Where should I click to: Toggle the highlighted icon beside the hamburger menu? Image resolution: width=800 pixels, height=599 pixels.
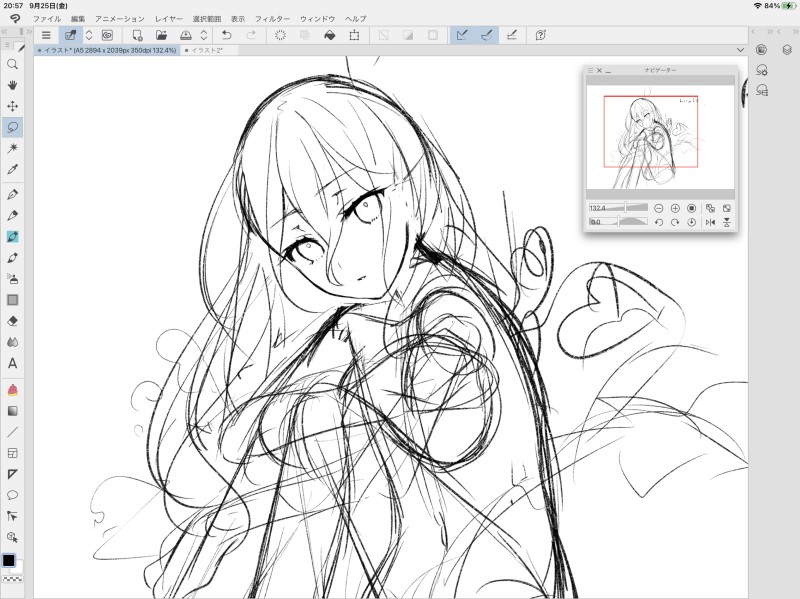(x=70, y=35)
